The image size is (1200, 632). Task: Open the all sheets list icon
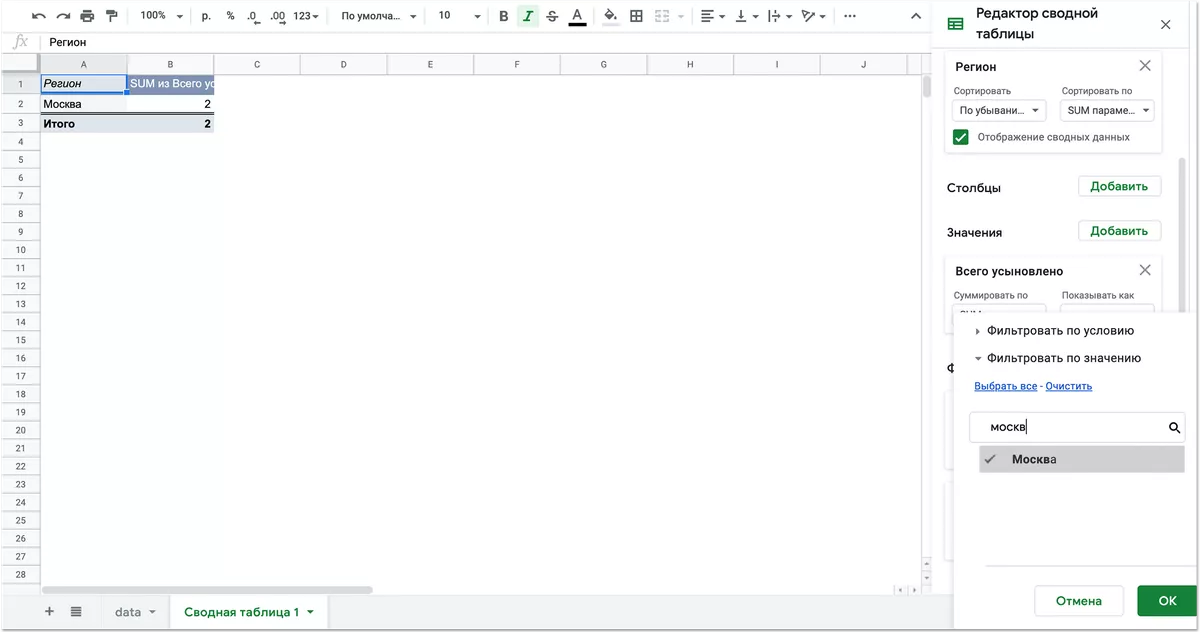tap(76, 612)
